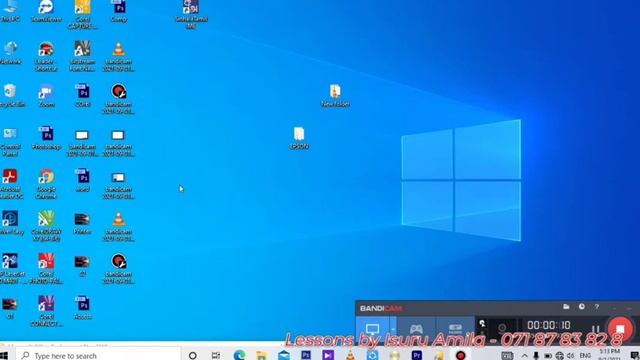This screenshot has width=640, height=360.
Task: Select the Control Panel desktop icon
Action: [x=10, y=142]
